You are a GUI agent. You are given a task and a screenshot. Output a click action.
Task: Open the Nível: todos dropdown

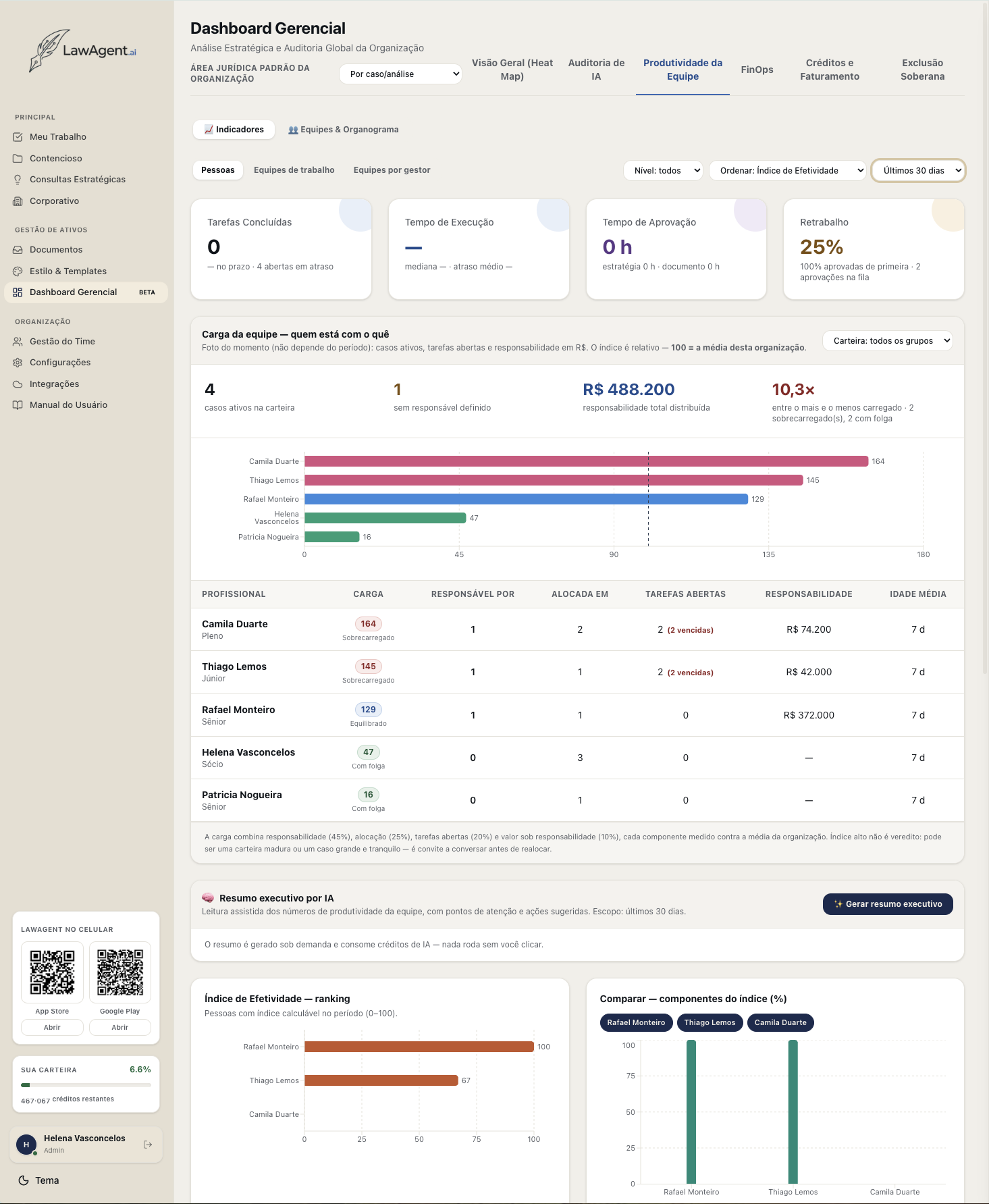(x=664, y=171)
